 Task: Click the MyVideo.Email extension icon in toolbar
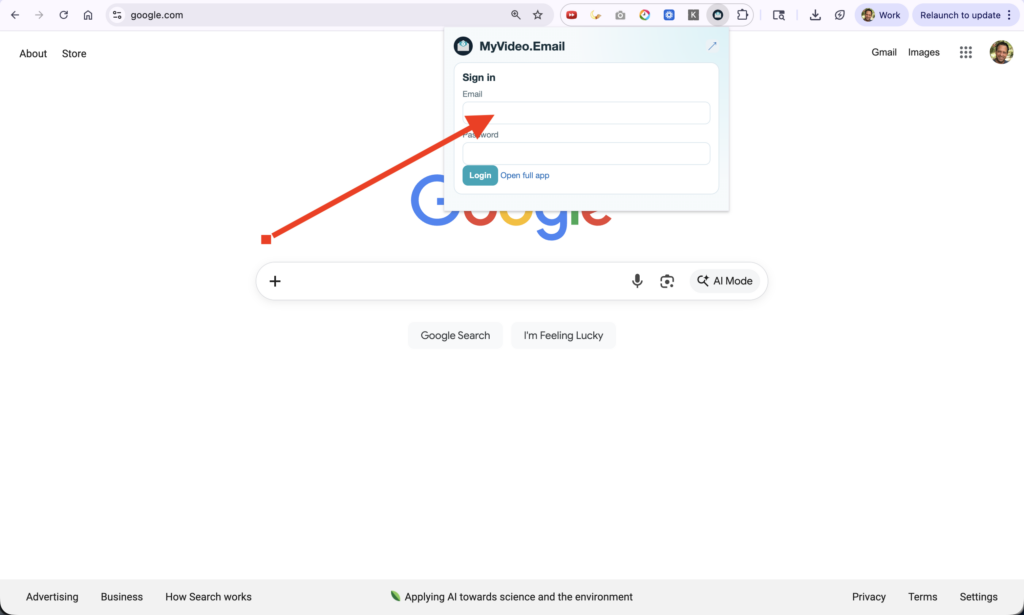point(717,15)
